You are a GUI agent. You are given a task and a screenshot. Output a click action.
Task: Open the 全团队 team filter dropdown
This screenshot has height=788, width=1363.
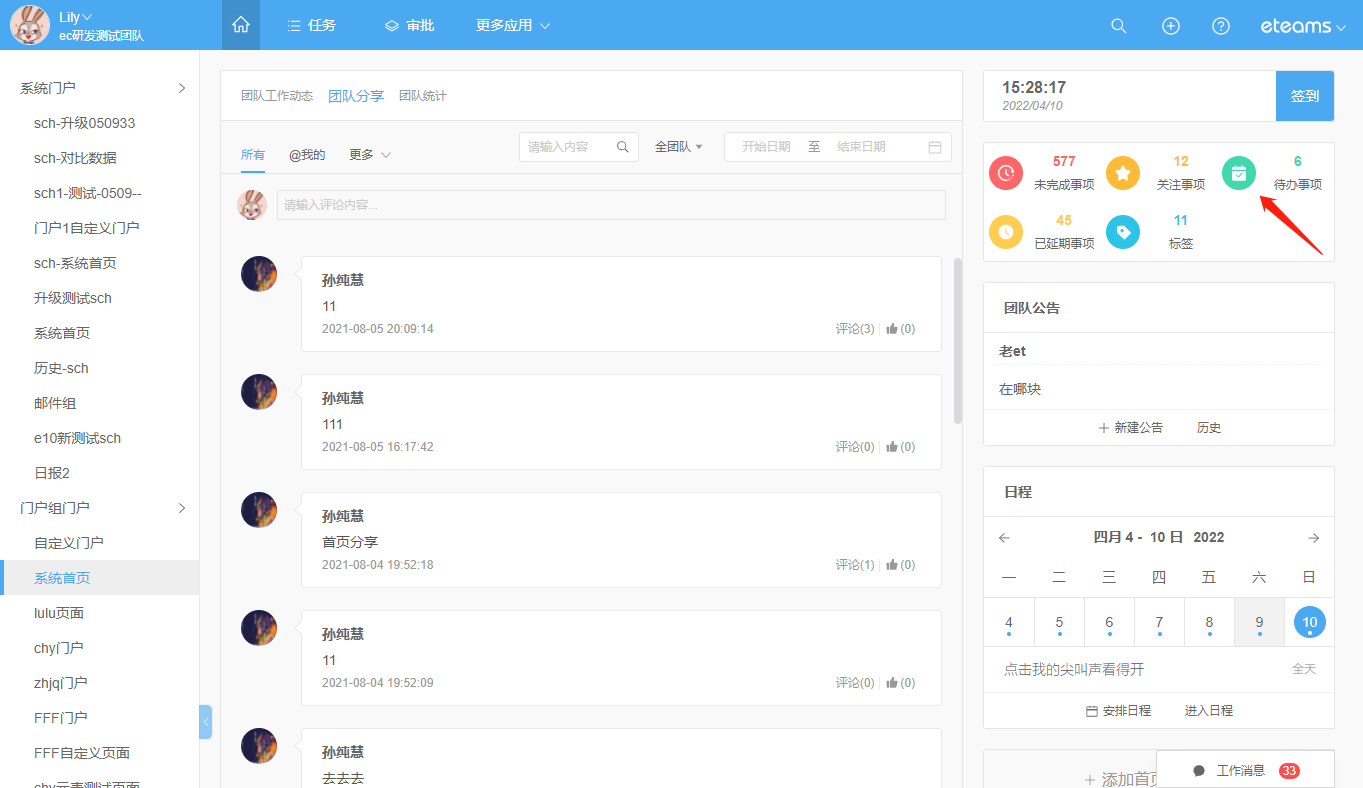(x=679, y=147)
